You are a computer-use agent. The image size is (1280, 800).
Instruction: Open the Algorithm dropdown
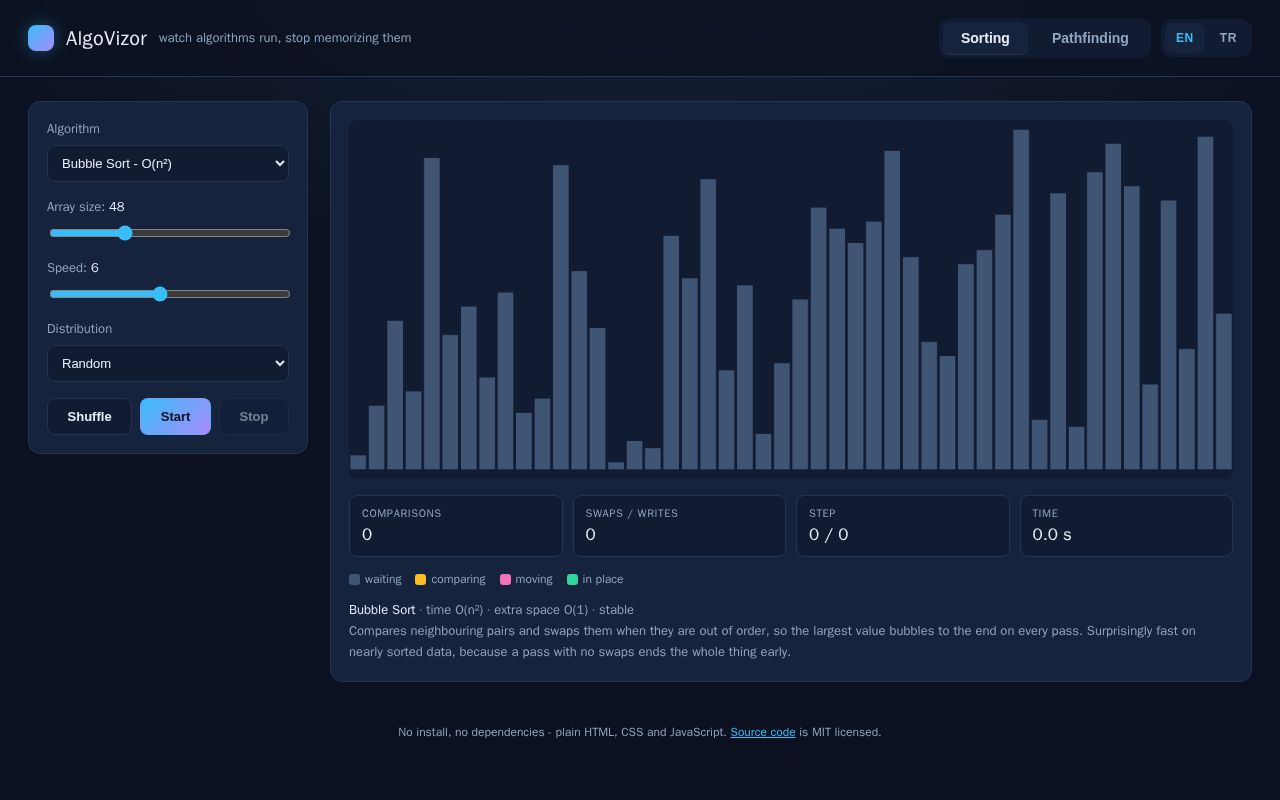(x=168, y=164)
